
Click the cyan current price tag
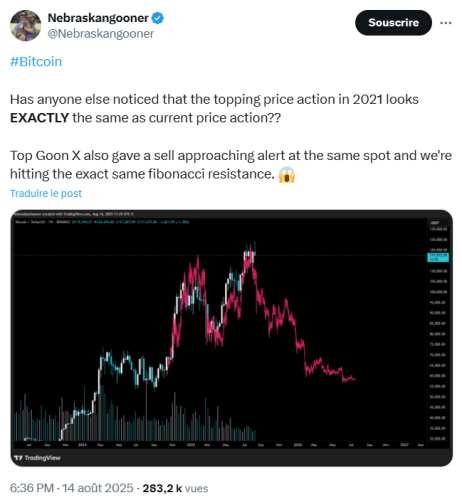pos(438,257)
